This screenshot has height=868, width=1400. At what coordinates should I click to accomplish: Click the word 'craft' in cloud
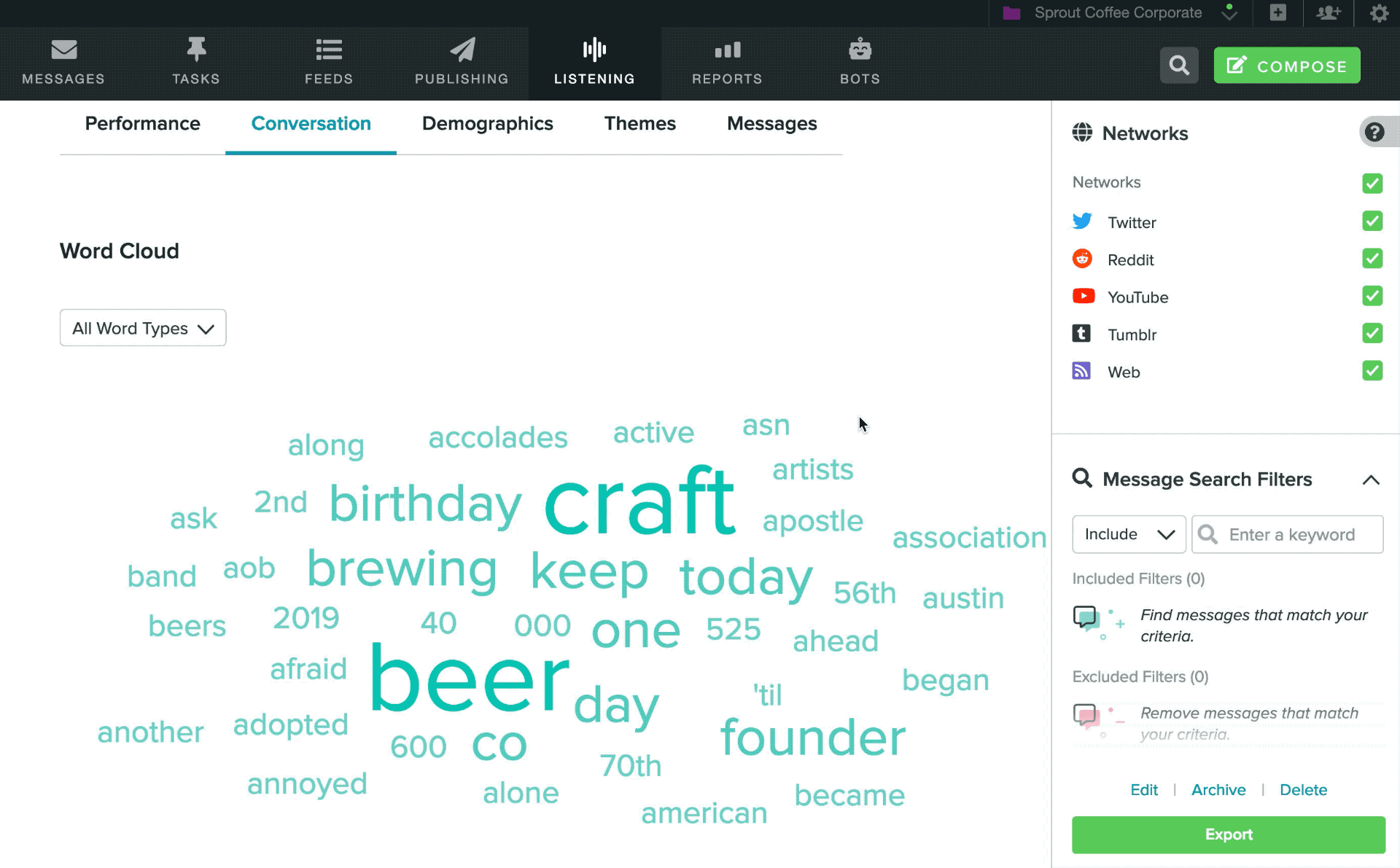pos(639,501)
